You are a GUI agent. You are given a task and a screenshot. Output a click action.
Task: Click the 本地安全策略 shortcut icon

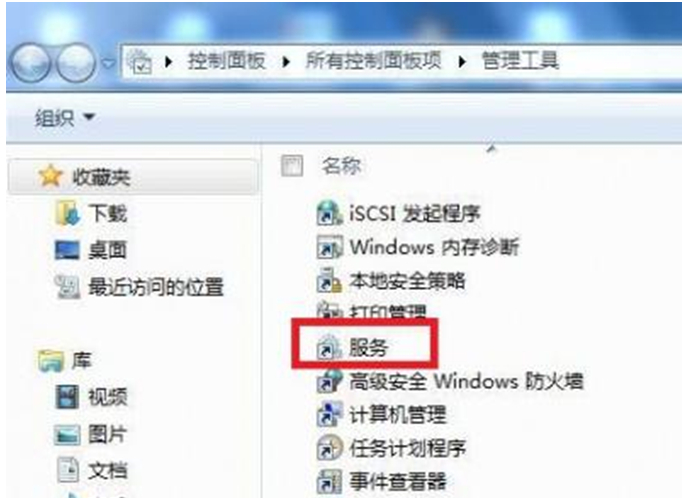(329, 281)
